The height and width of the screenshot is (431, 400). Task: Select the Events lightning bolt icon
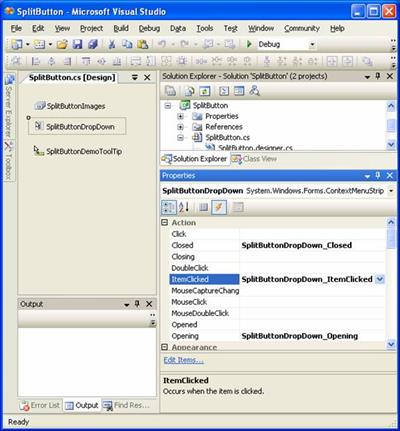pos(219,207)
